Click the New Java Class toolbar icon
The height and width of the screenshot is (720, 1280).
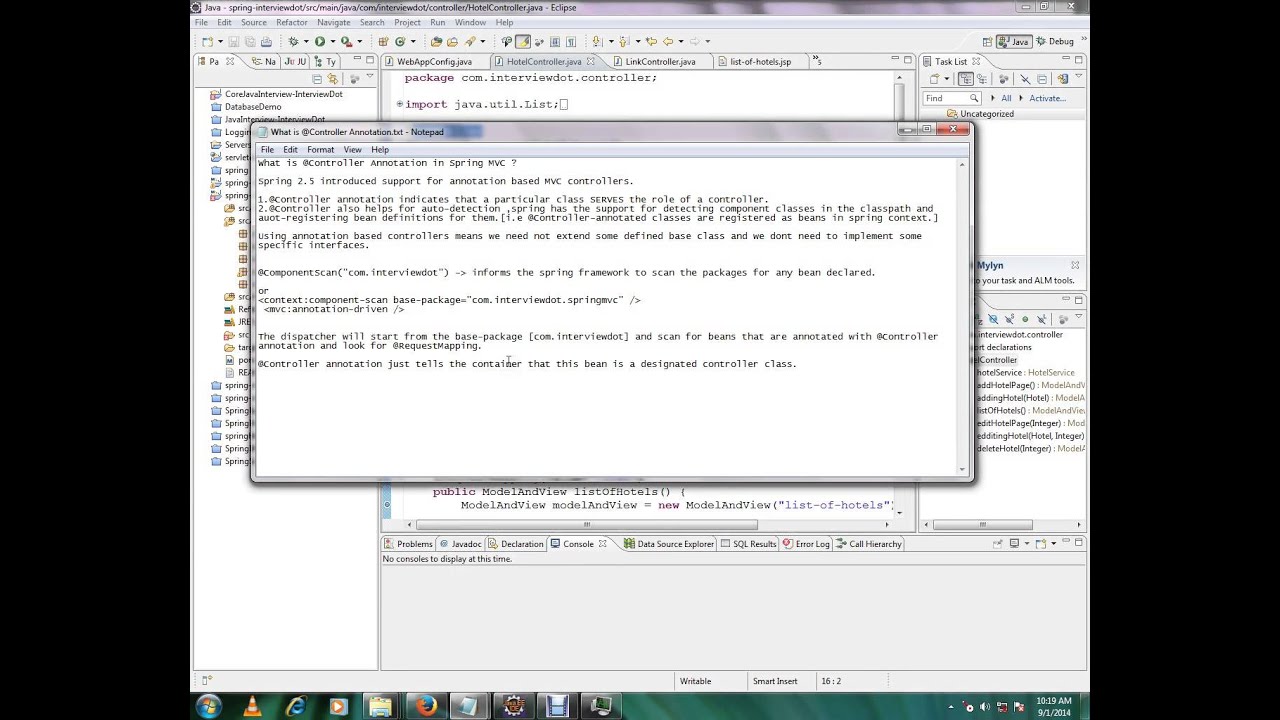click(400, 41)
